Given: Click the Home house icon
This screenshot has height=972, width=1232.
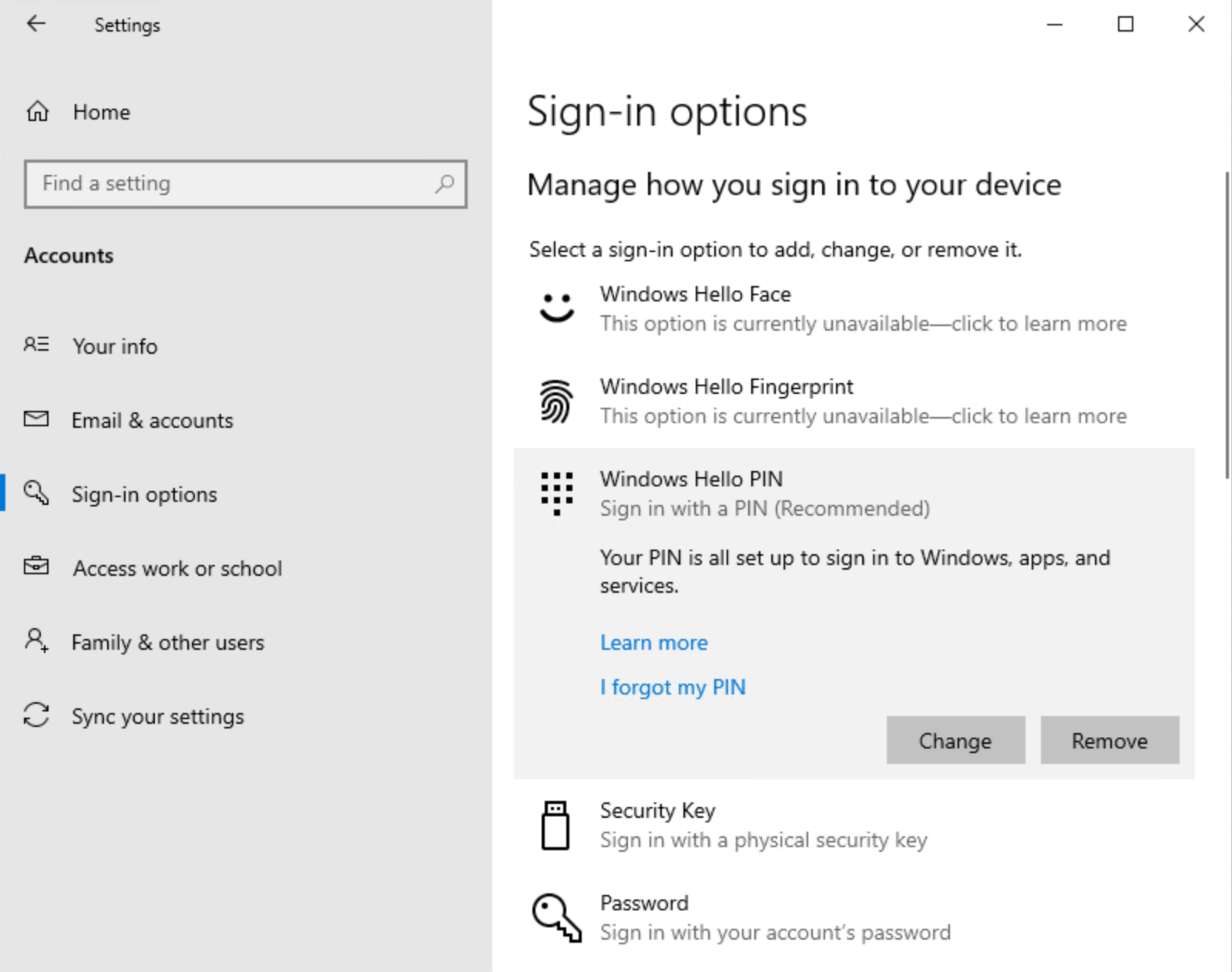Looking at the screenshot, I should coord(37,112).
